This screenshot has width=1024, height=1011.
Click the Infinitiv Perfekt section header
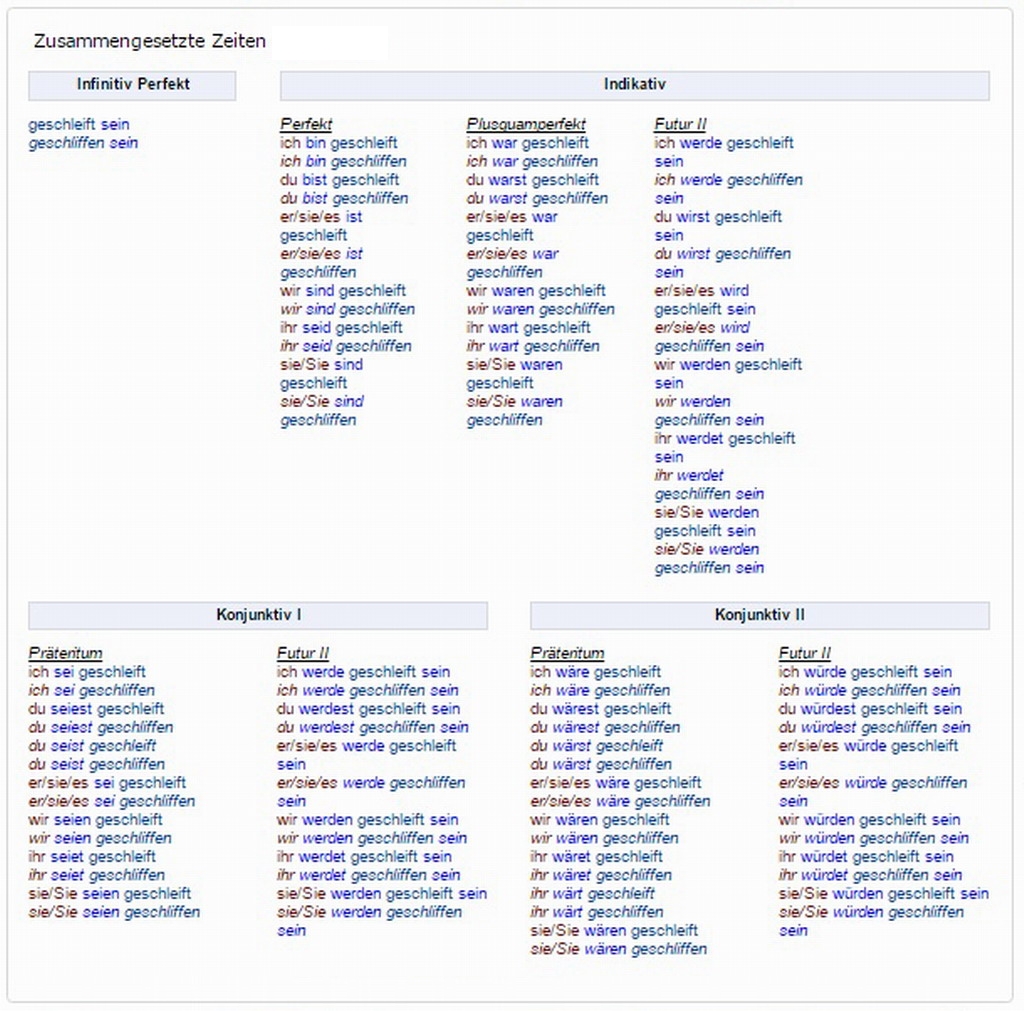coord(132,85)
